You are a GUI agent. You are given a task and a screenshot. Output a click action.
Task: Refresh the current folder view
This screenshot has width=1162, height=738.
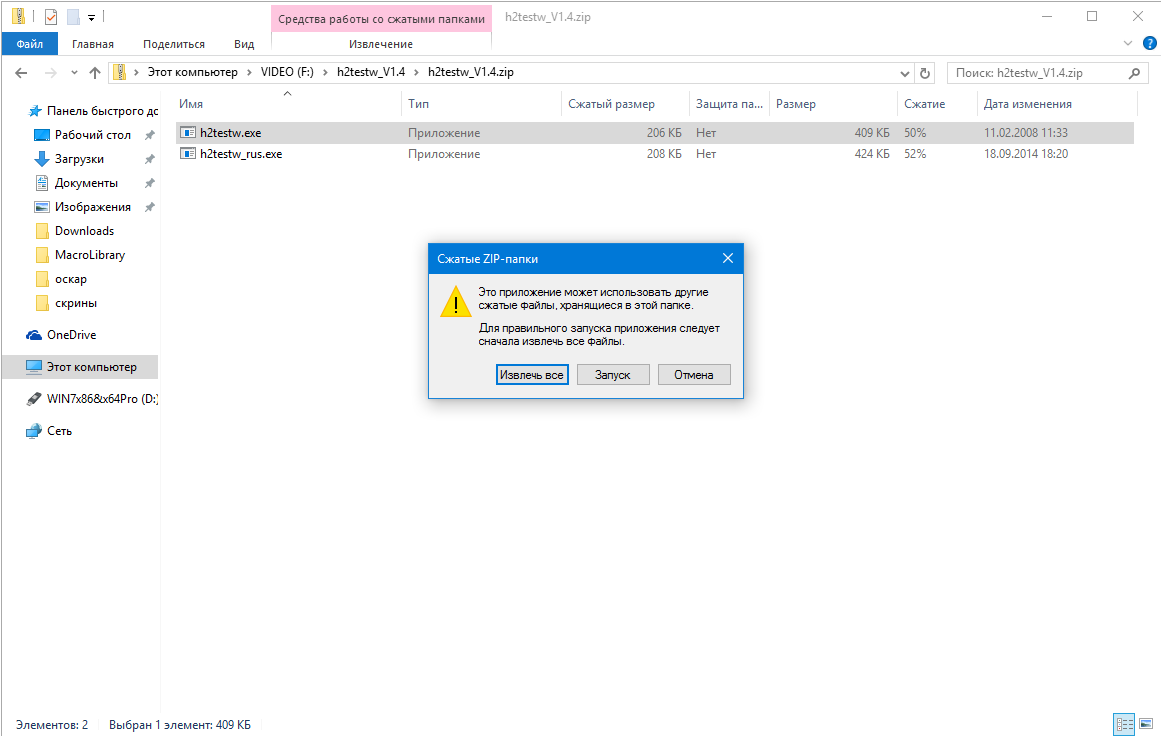(925, 73)
